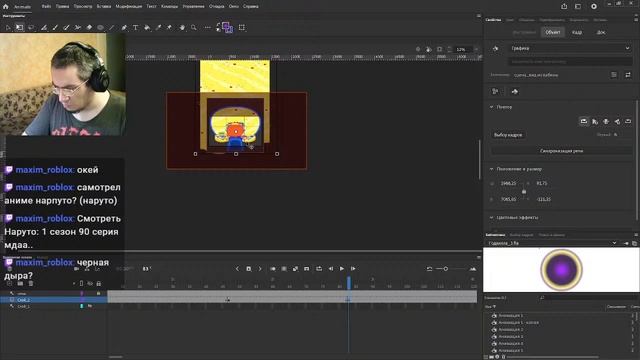640x360 pixels.
Task: Select the Selection arrow tool
Action: point(8,28)
